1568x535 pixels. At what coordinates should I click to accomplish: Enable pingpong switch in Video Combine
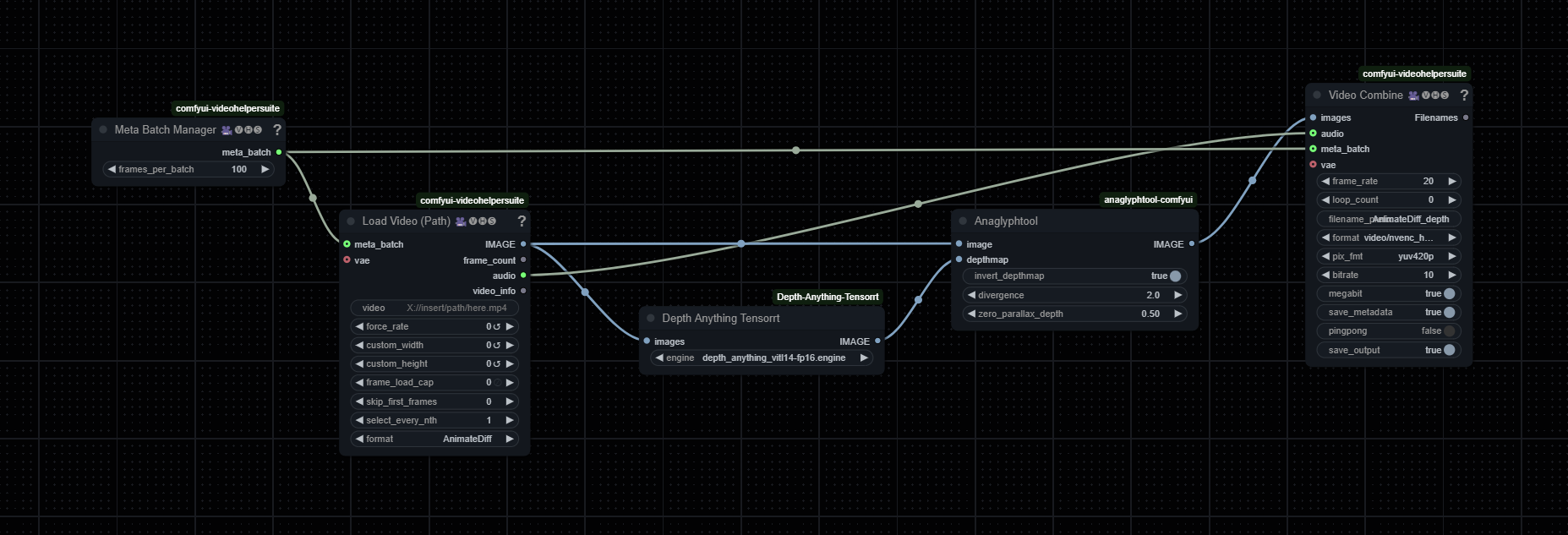(x=1450, y=331)
